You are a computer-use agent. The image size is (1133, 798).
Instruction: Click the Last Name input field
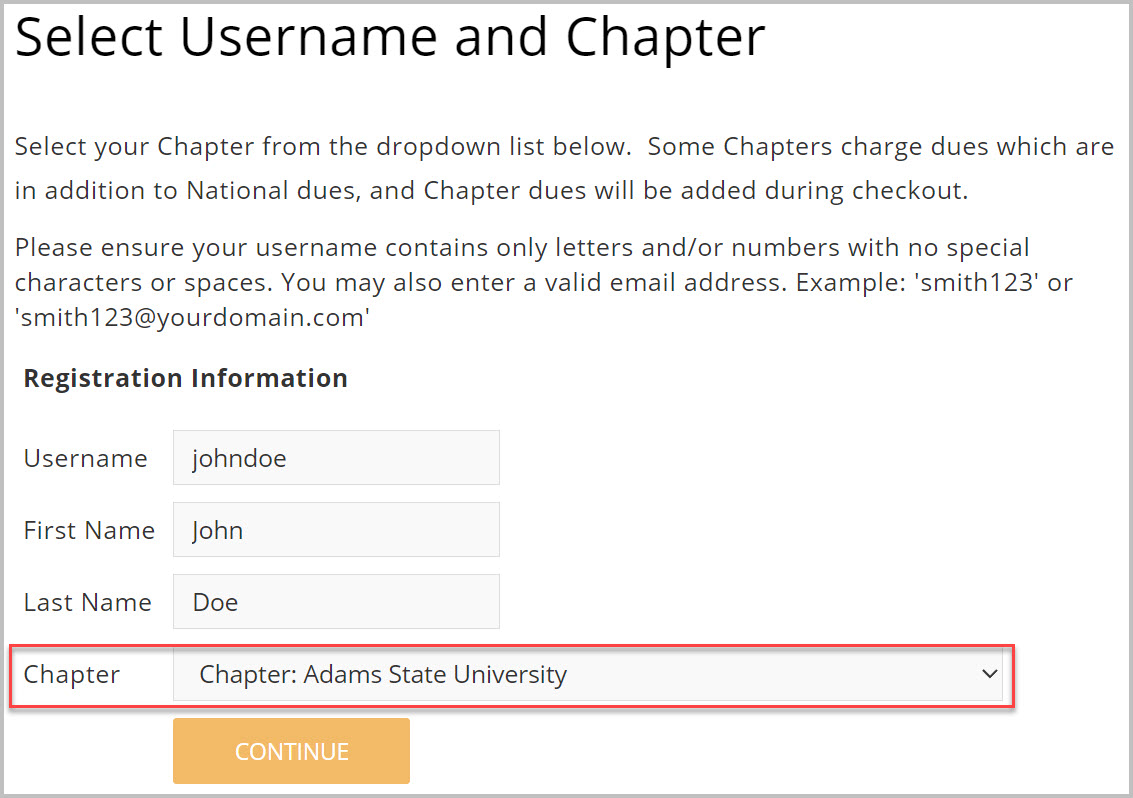coord(335,602)
